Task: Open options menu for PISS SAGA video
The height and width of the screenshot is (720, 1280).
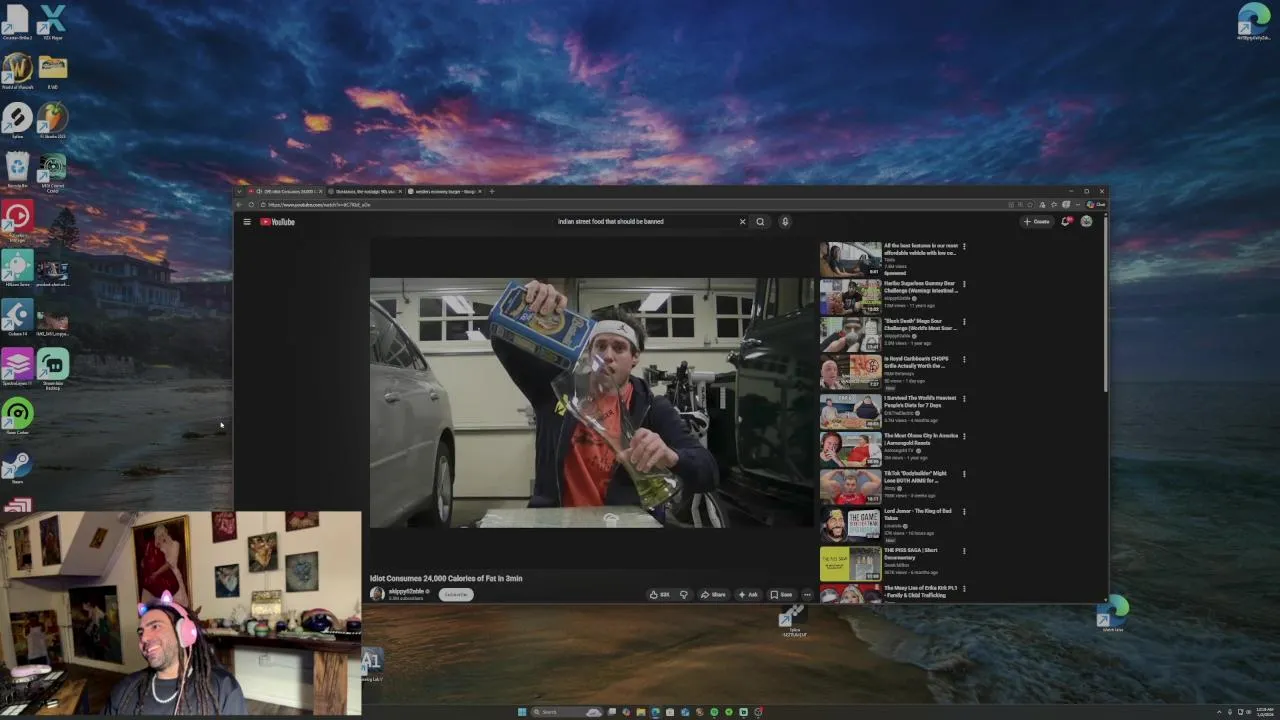Action: click(964, 550)
